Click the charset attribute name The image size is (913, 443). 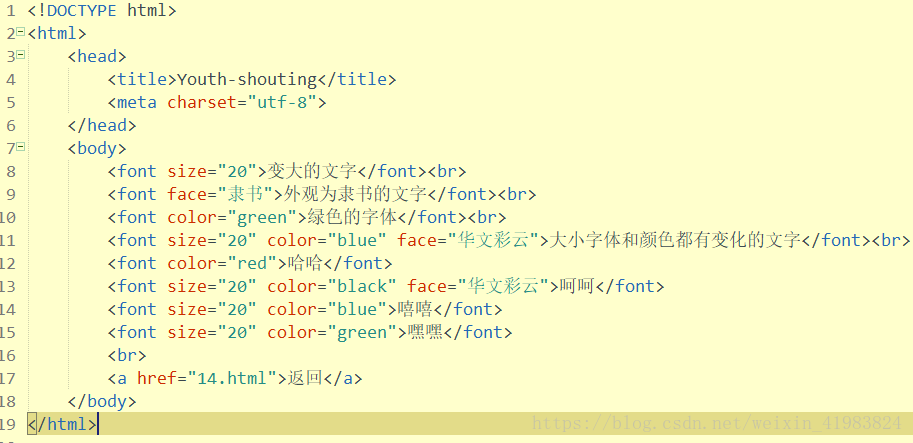[x=201, y=102]
